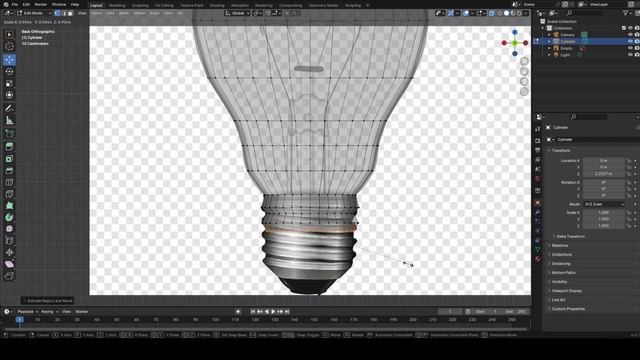640x360 pixels.
Task: Switch to solid viewport shading
Action: (x=506, y=13)
